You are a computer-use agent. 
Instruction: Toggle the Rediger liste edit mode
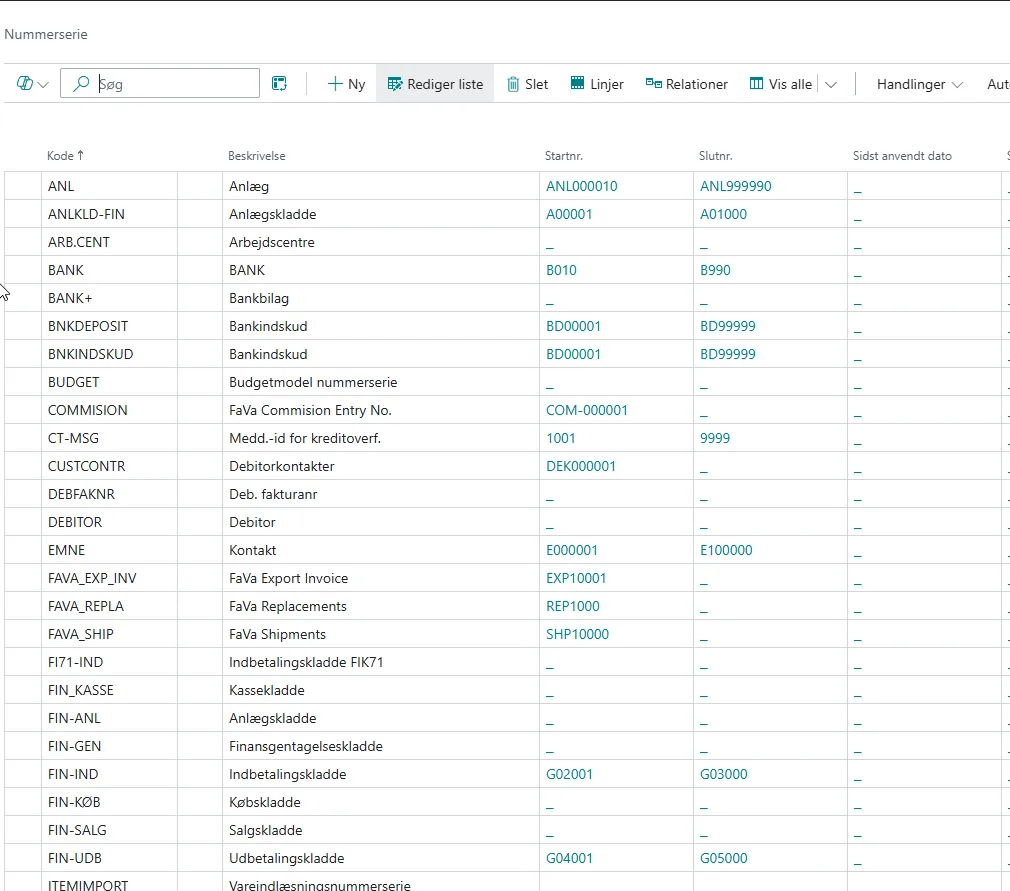click(x=435, y=84)
